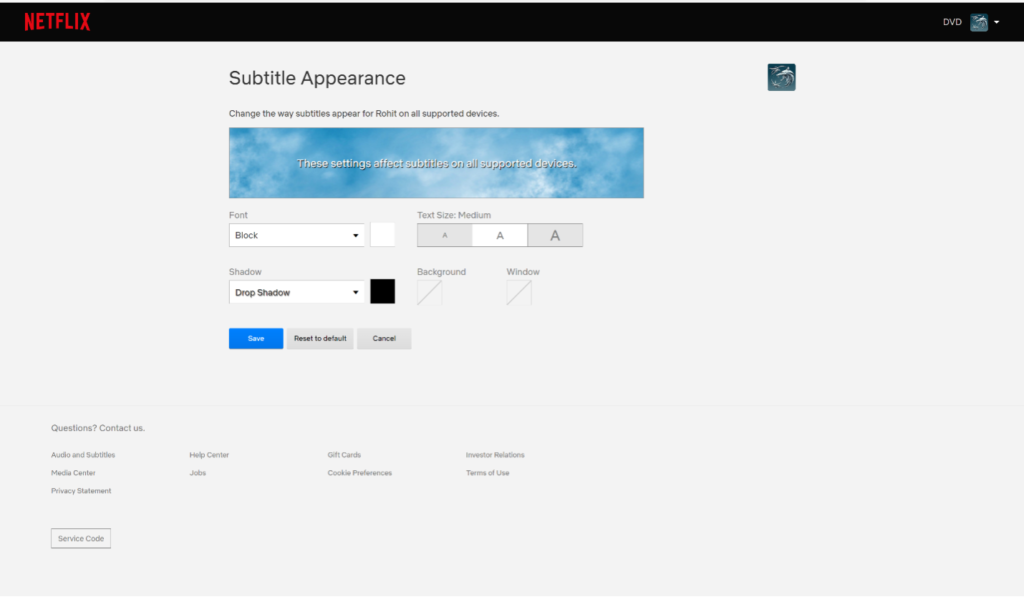Open Jobs footer link

point(197,473)
